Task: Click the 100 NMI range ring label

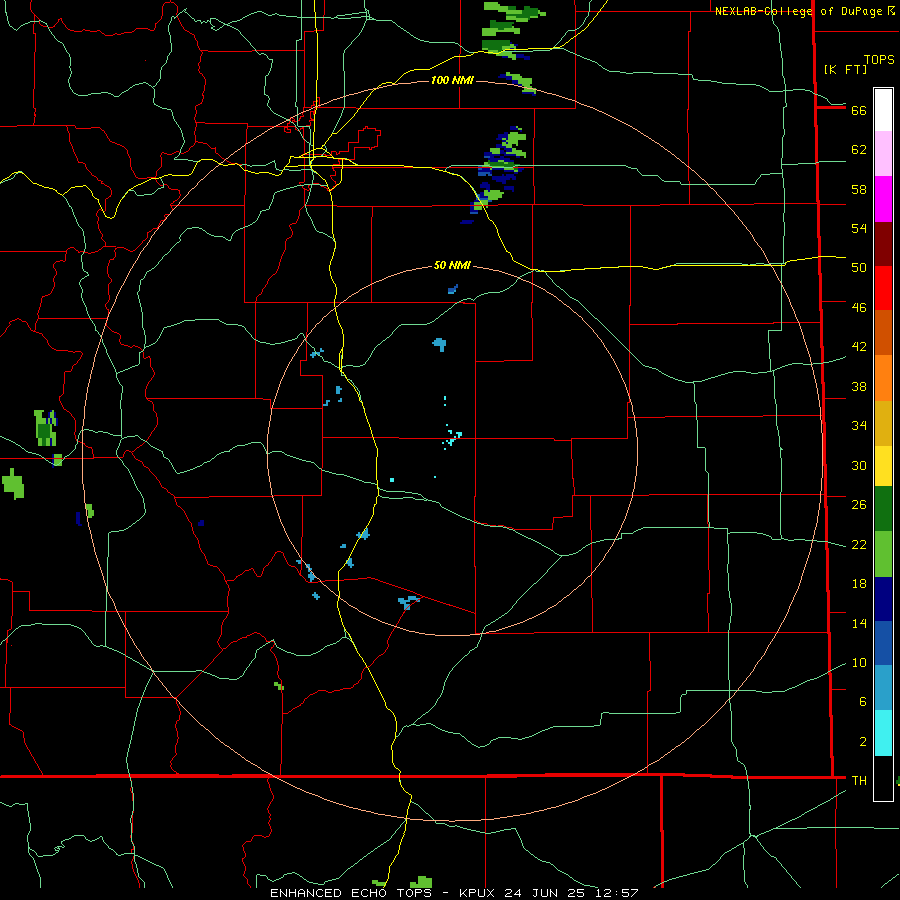Action: tap(452, 80)
